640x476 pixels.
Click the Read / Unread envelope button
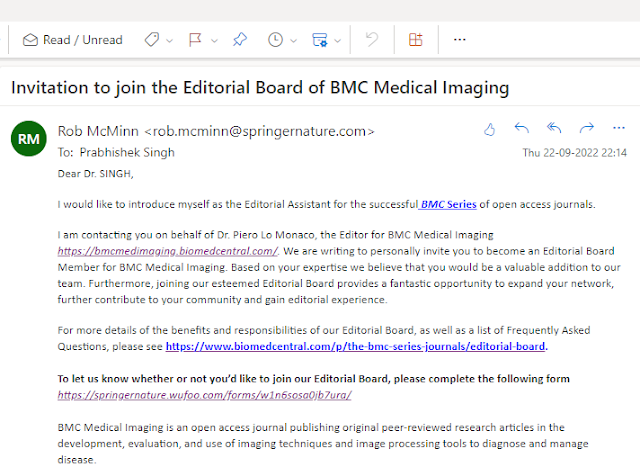(x=73, y=40)
